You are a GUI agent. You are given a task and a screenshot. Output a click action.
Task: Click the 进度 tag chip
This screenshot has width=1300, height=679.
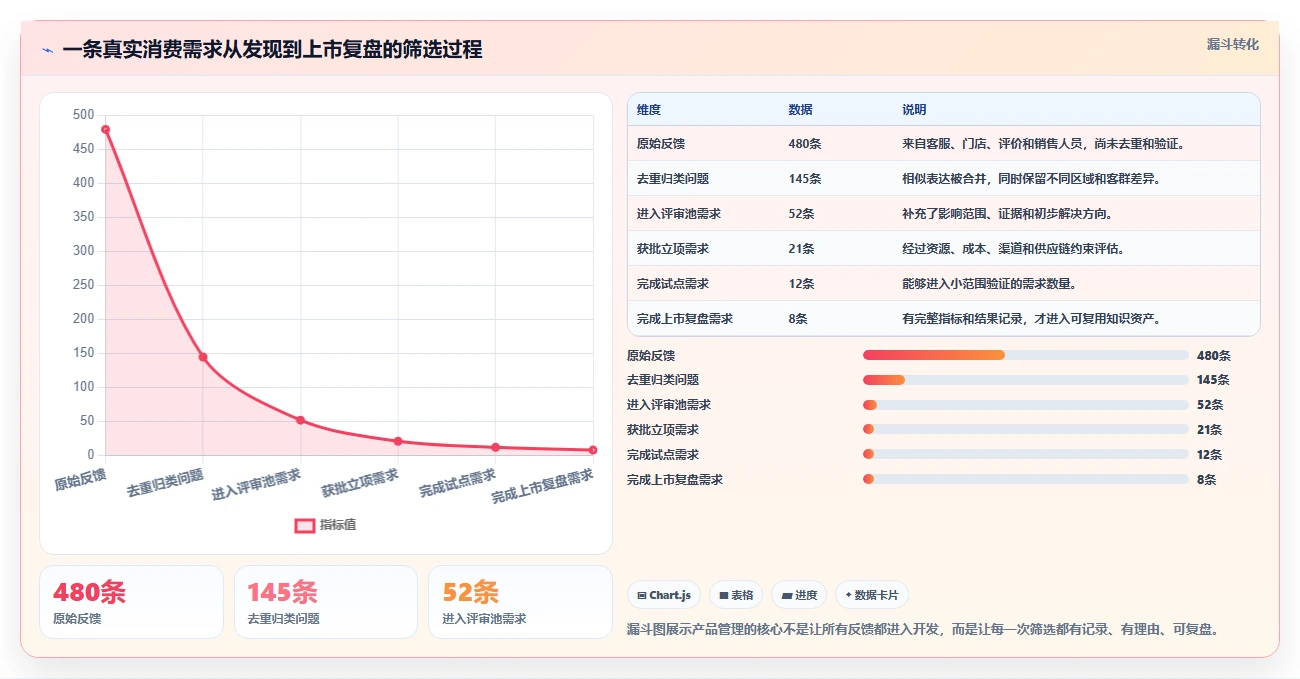tap(799, 595)
